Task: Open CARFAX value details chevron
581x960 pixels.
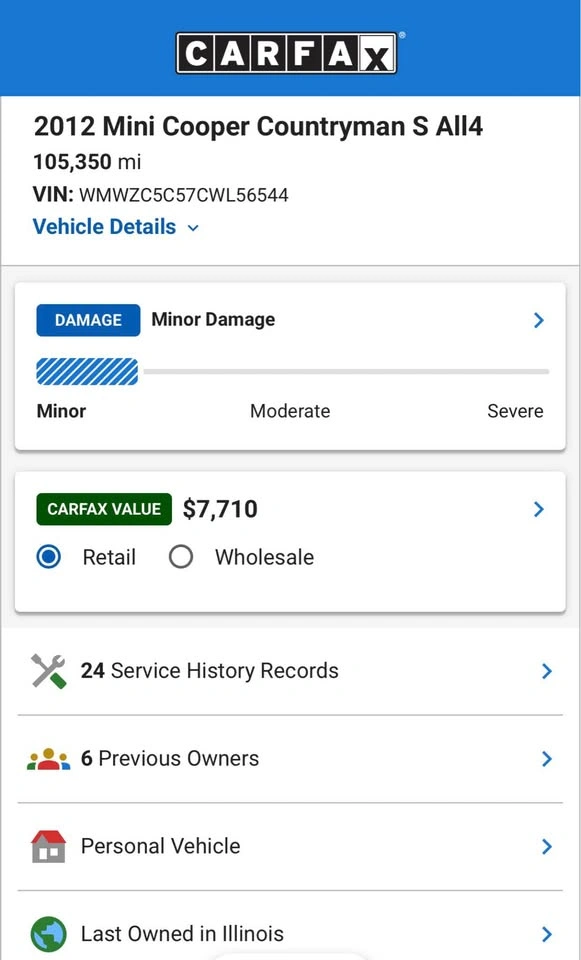Action: [539, 509]
